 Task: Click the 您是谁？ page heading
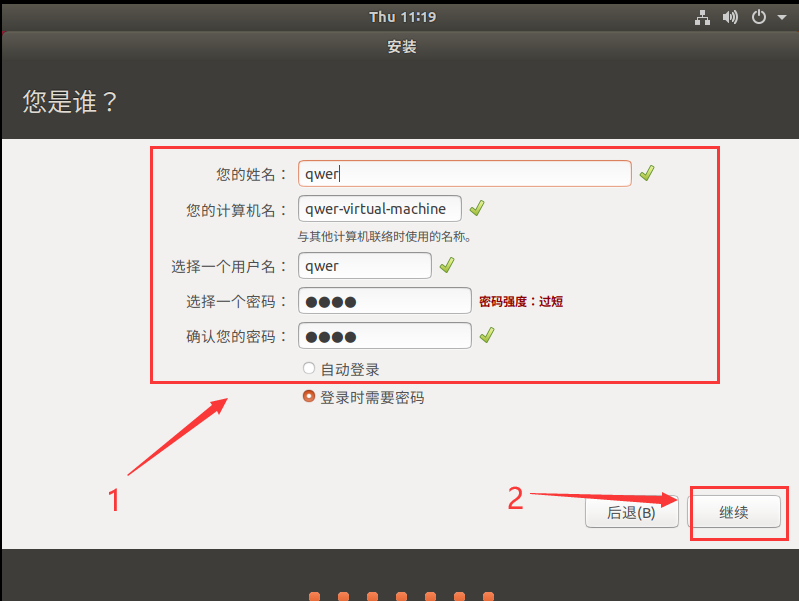[x=70, y=102]
